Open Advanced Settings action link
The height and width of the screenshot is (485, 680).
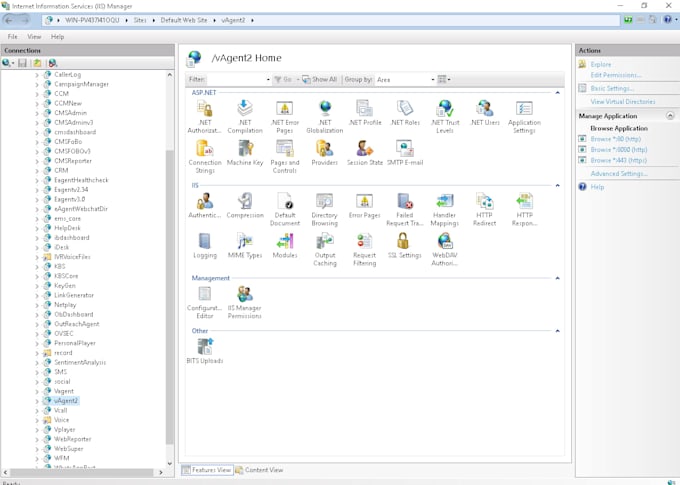(x=619, y=174)
